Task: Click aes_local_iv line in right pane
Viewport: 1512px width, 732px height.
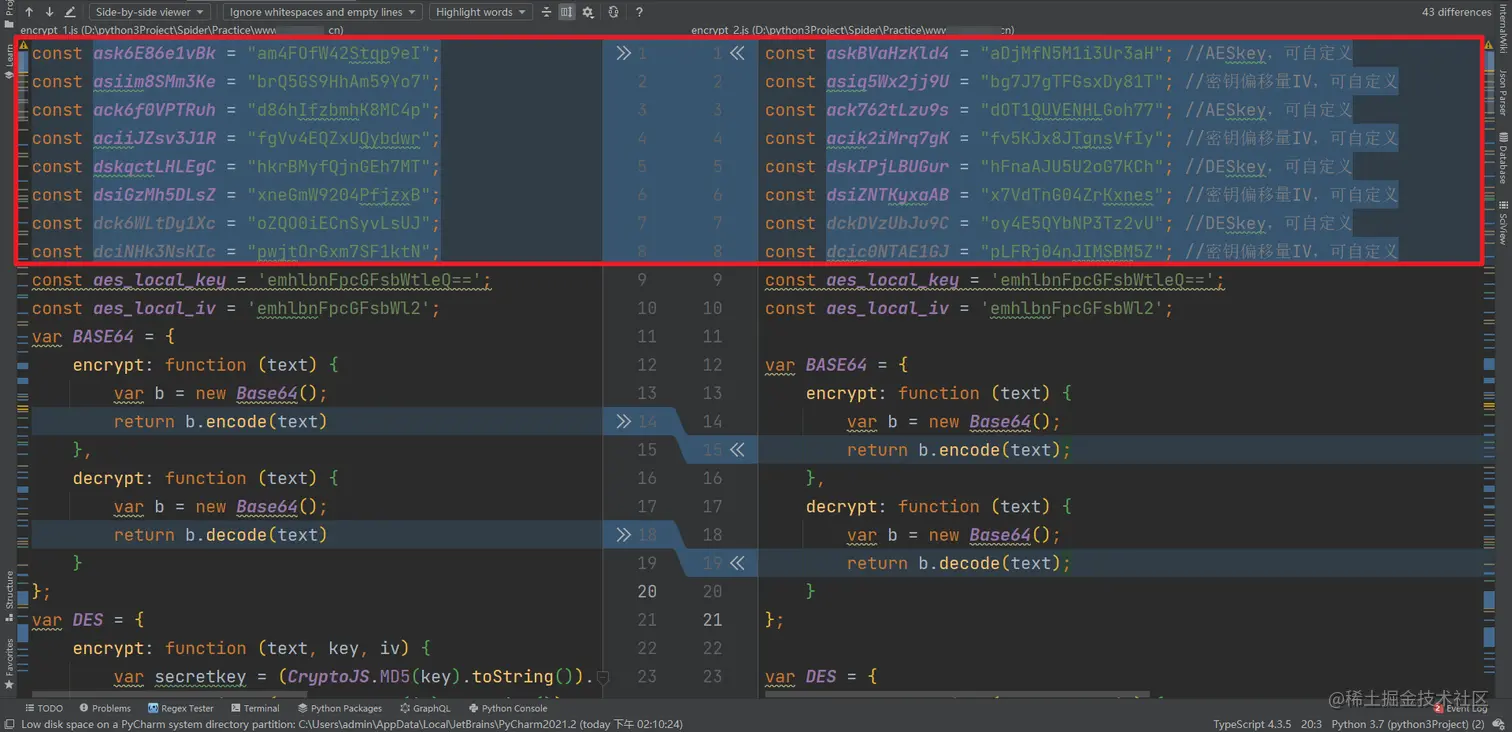Action: (969, 308)
